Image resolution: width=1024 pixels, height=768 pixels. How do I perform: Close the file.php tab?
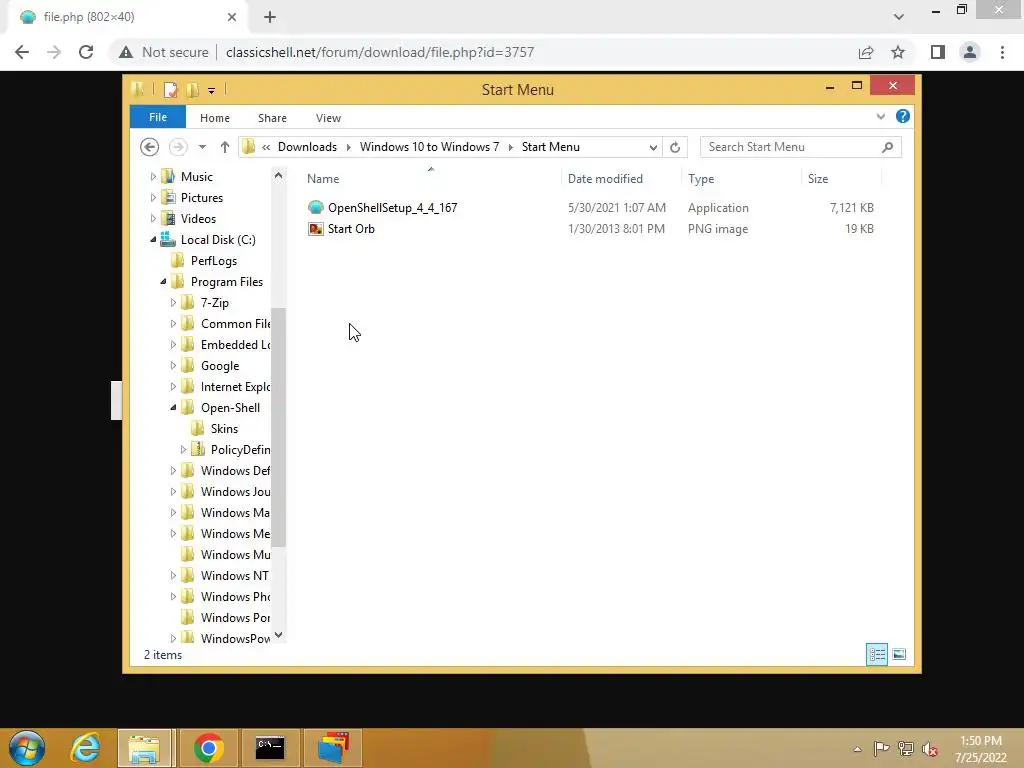coord(232,17)
